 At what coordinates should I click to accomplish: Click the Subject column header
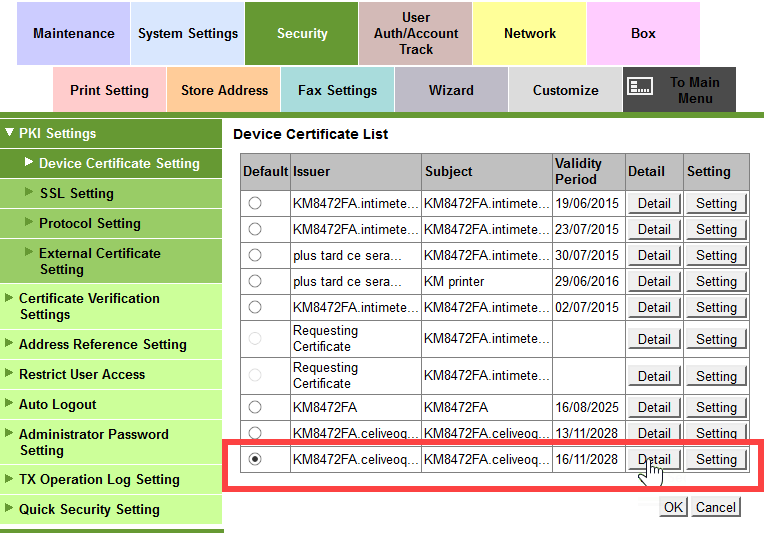487,172
